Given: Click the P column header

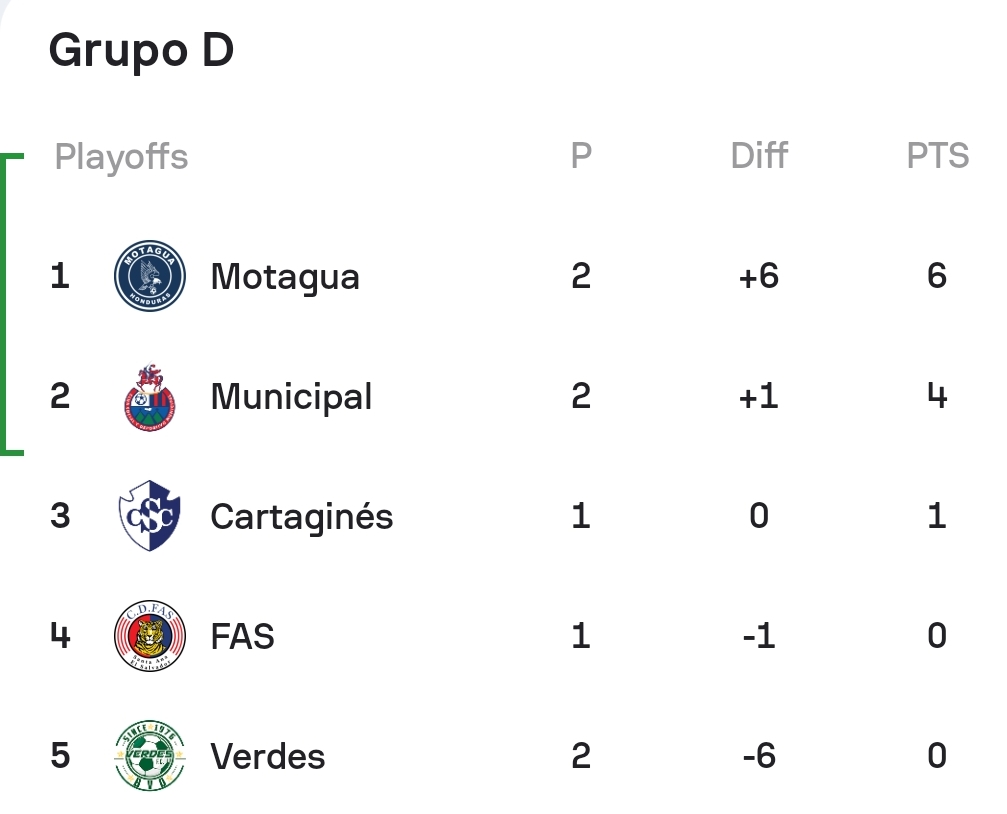Looking at the screenshot, I should [x=581, y=155].
